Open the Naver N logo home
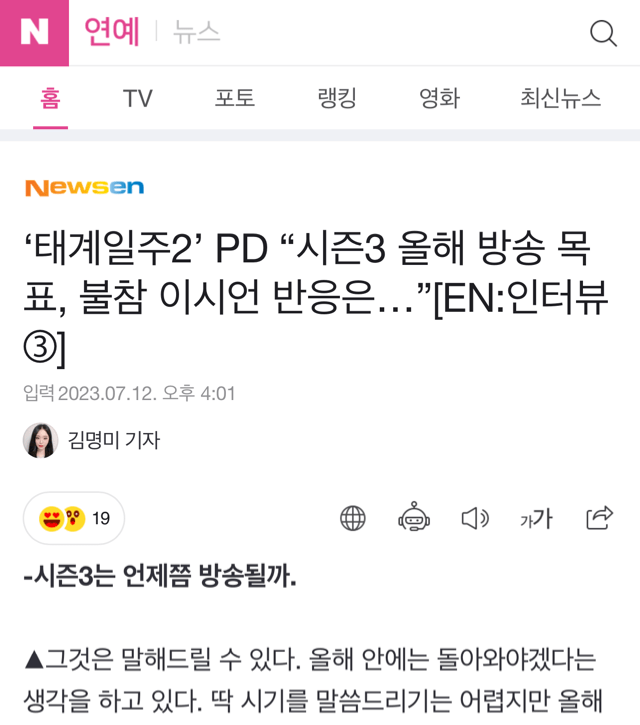Image resolution: width=640 pixels, height=725 pixels. pyautogui.click(x=34, y=33)
